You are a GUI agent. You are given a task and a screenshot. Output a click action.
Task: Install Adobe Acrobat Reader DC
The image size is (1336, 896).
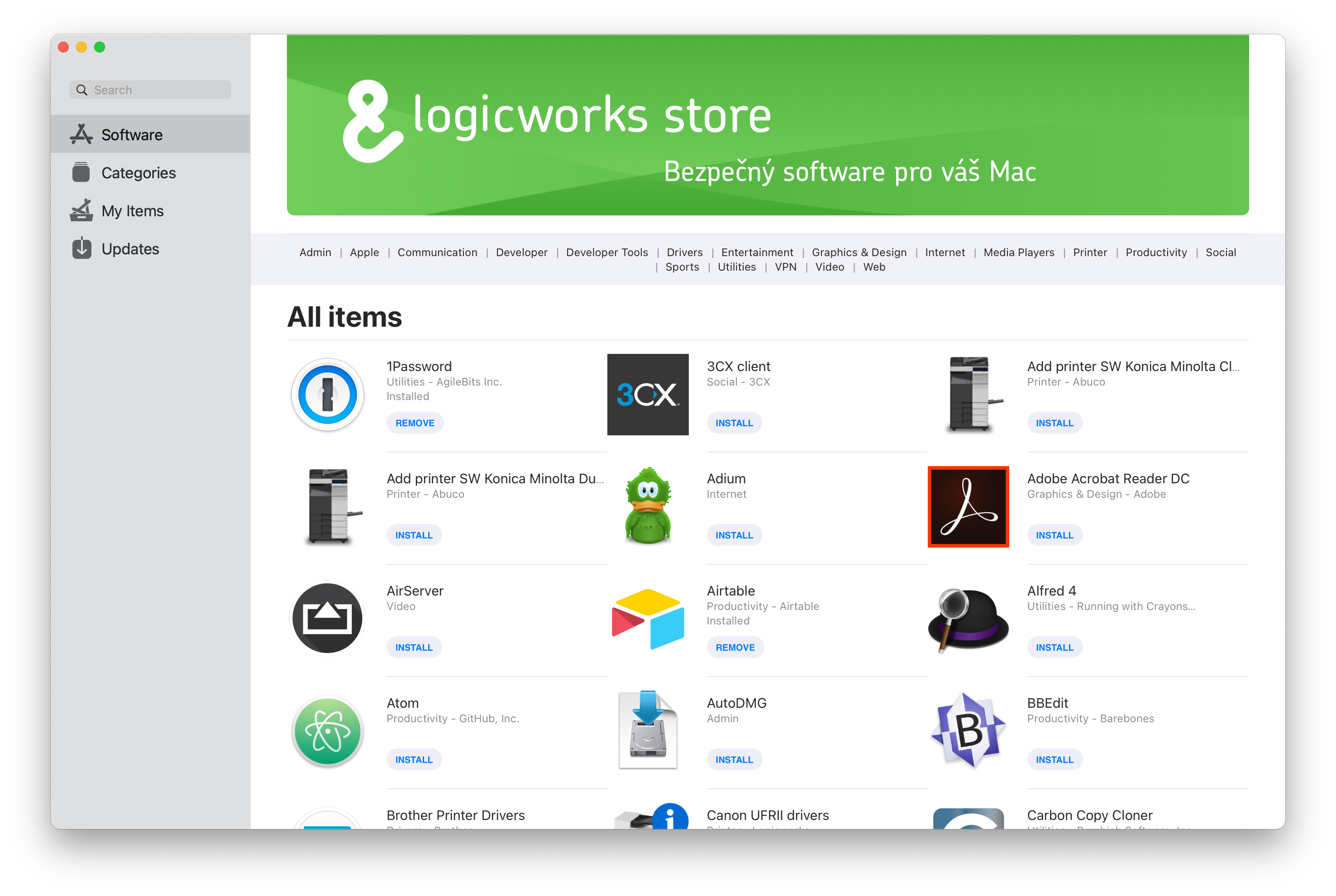[x=1054, y=535]
